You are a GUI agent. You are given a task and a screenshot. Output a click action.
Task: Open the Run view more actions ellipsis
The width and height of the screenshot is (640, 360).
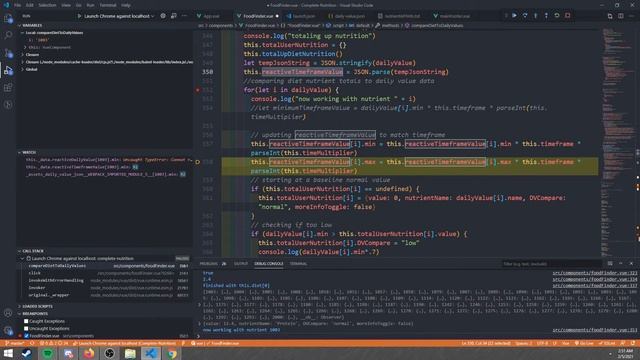[184, 16]
